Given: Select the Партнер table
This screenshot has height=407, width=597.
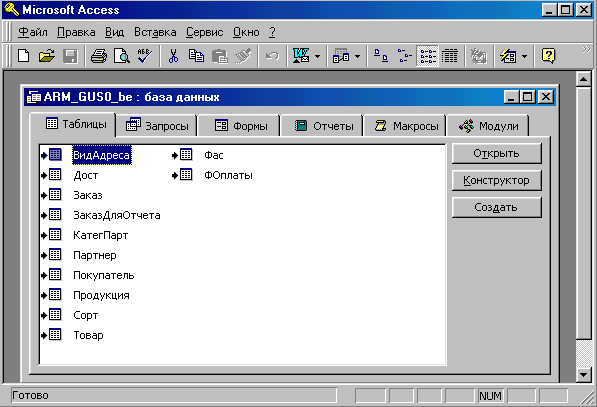Looking at the screenshot, I should [95, 255].
